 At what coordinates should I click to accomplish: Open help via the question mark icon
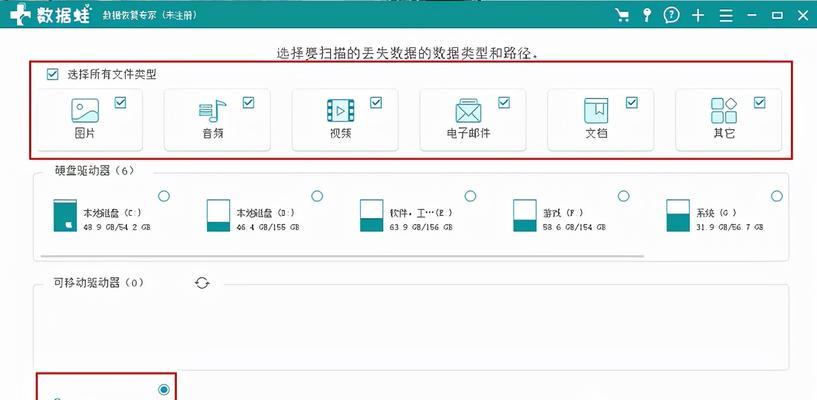(x=672, y=15)
